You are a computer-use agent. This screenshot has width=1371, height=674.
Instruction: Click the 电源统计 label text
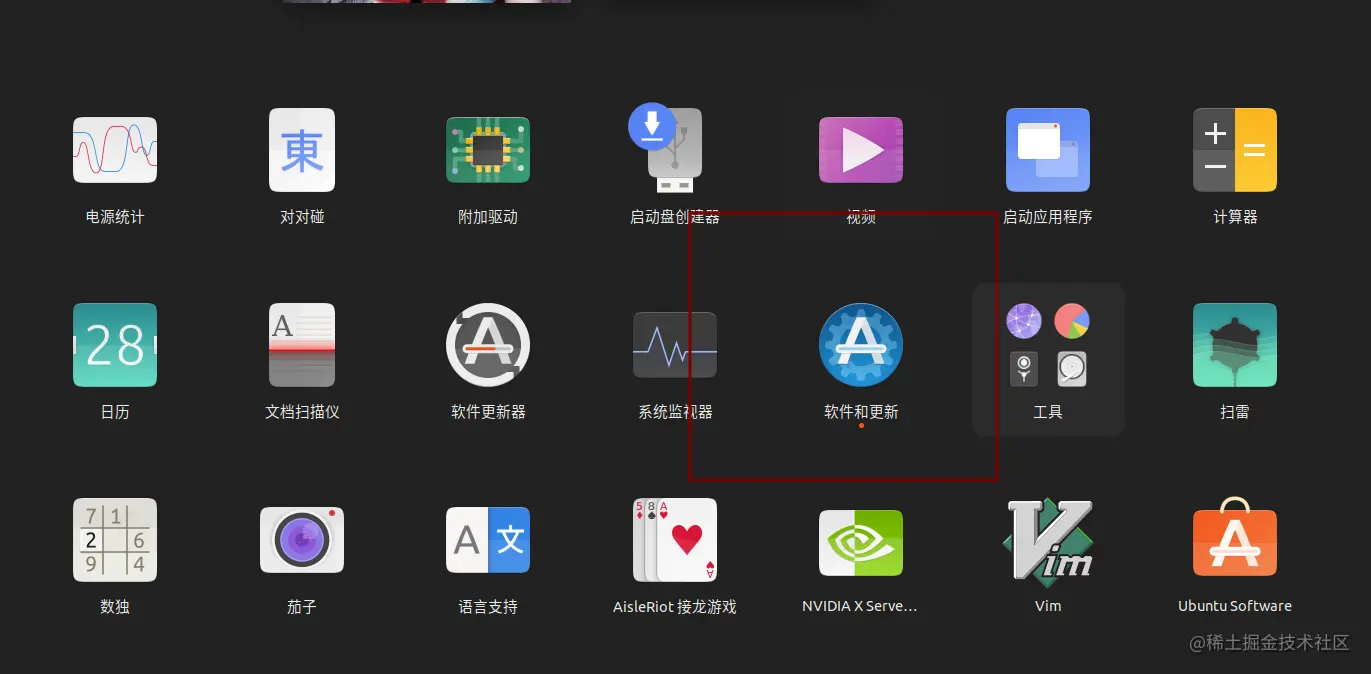click(x=115, y=217)
